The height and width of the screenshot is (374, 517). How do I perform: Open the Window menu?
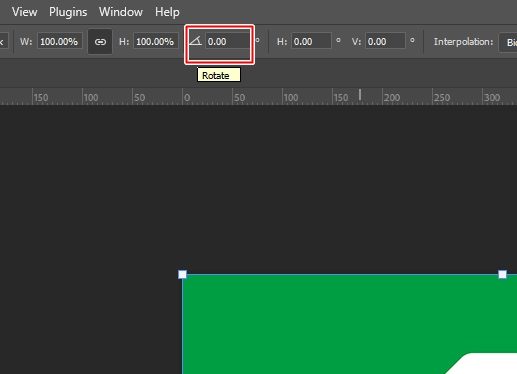pos(121,12)
